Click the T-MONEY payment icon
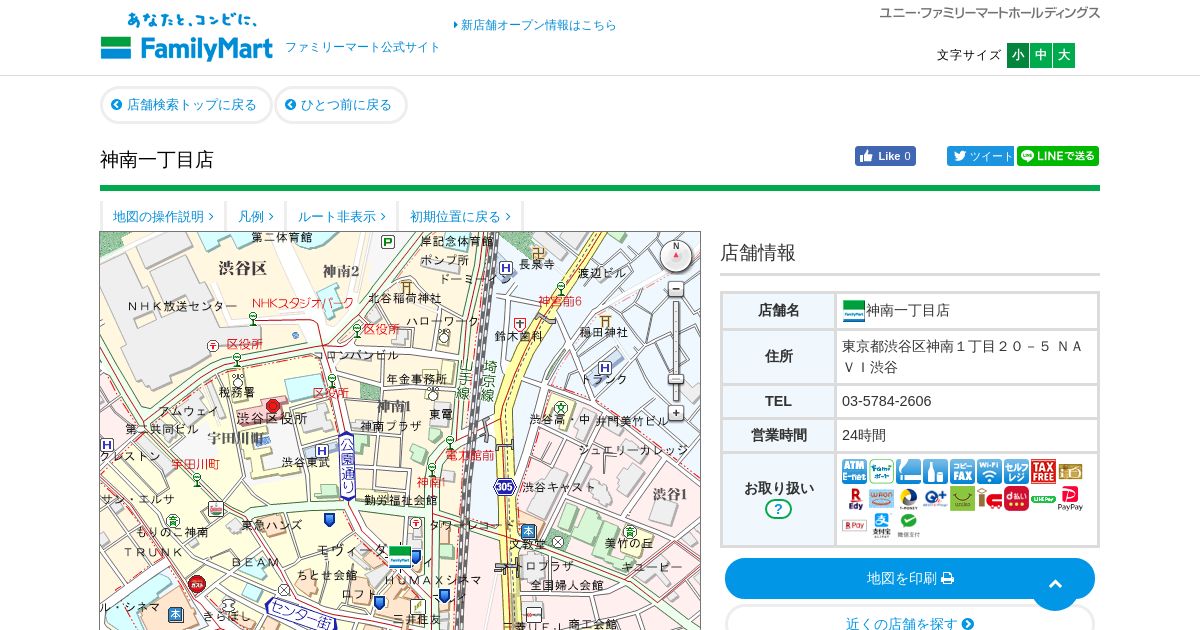 908,499
